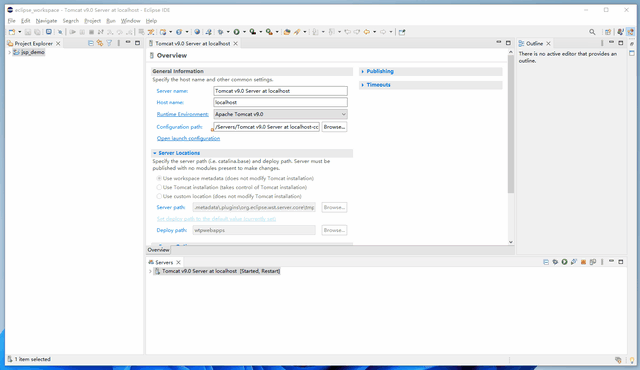Click Open launch configuration link

[x=188, y=138]
